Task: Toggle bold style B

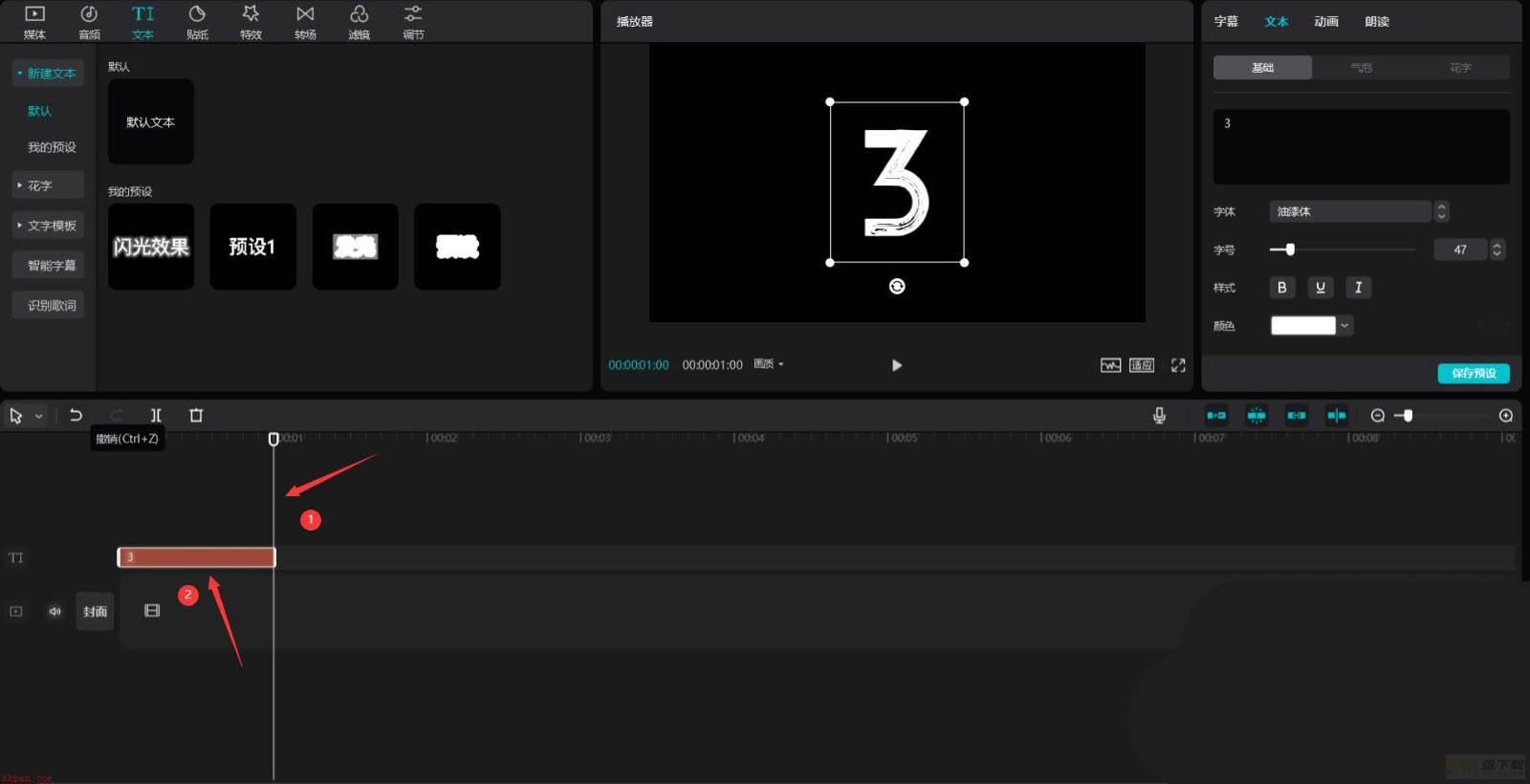Action: click(x=1282, y=287)
